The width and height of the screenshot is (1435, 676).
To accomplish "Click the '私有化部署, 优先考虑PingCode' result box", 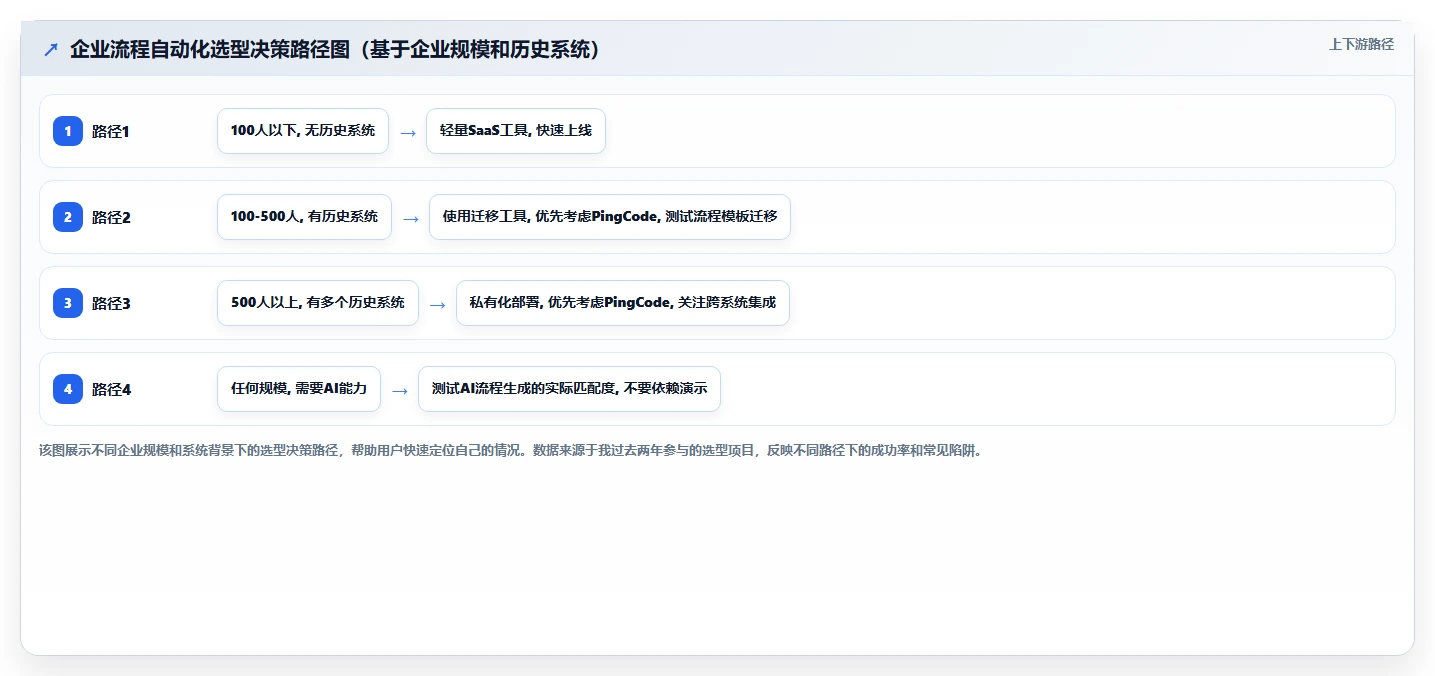I will tap(623, 303).
